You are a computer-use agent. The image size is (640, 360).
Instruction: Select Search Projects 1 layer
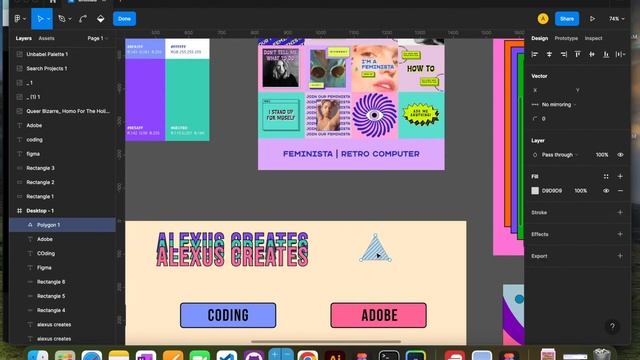pos(62,69)
